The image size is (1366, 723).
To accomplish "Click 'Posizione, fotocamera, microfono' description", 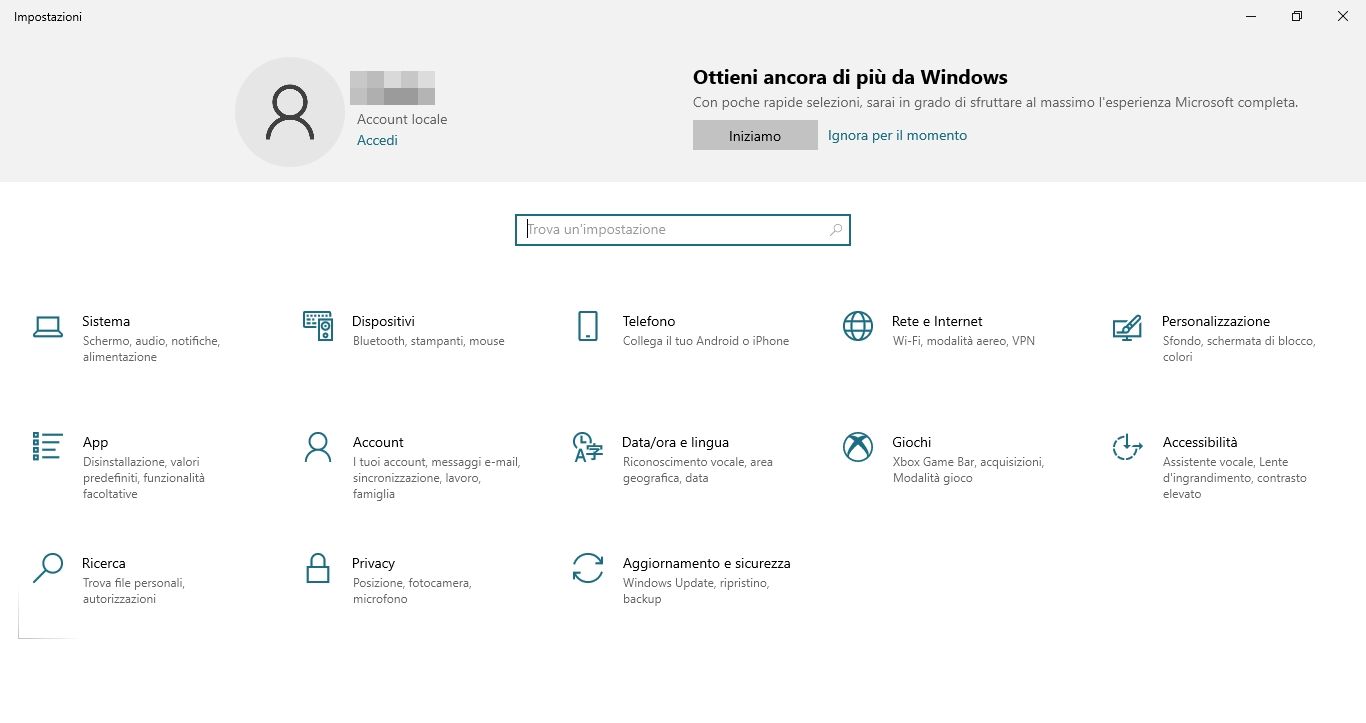I will point(412,591).
